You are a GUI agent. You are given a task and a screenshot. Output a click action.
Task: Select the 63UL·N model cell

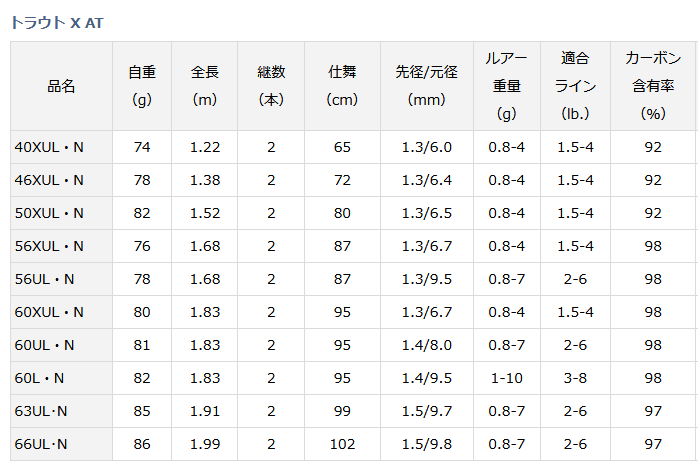point(61,411)
